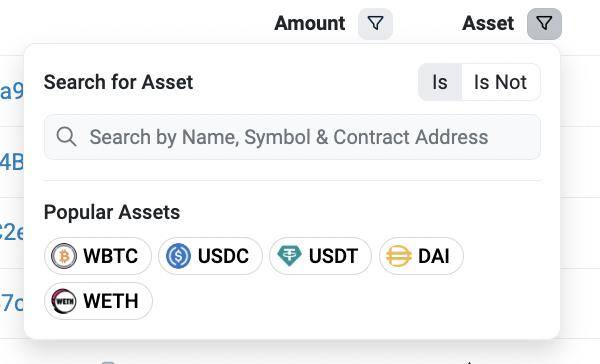Open the truncated link ending in a9

11,91
